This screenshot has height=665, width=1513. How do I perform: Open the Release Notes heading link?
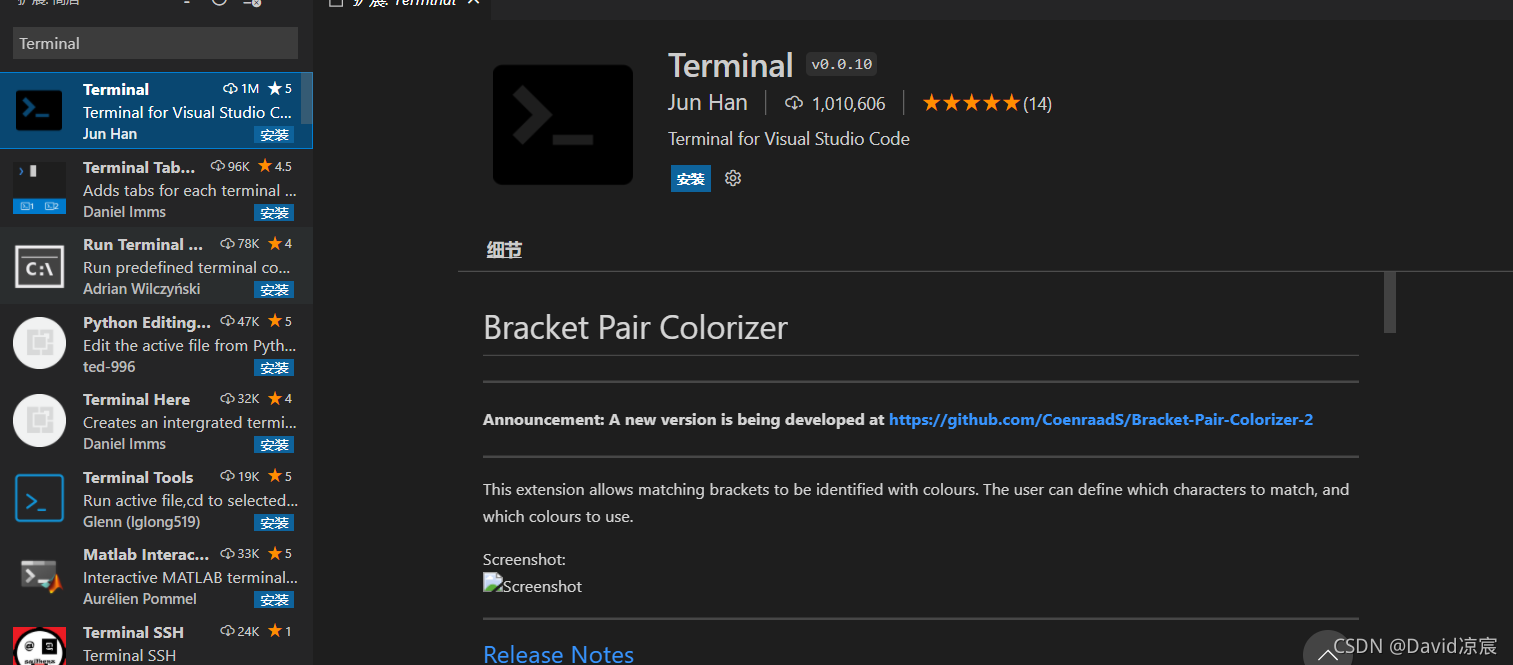click(558, 654)
